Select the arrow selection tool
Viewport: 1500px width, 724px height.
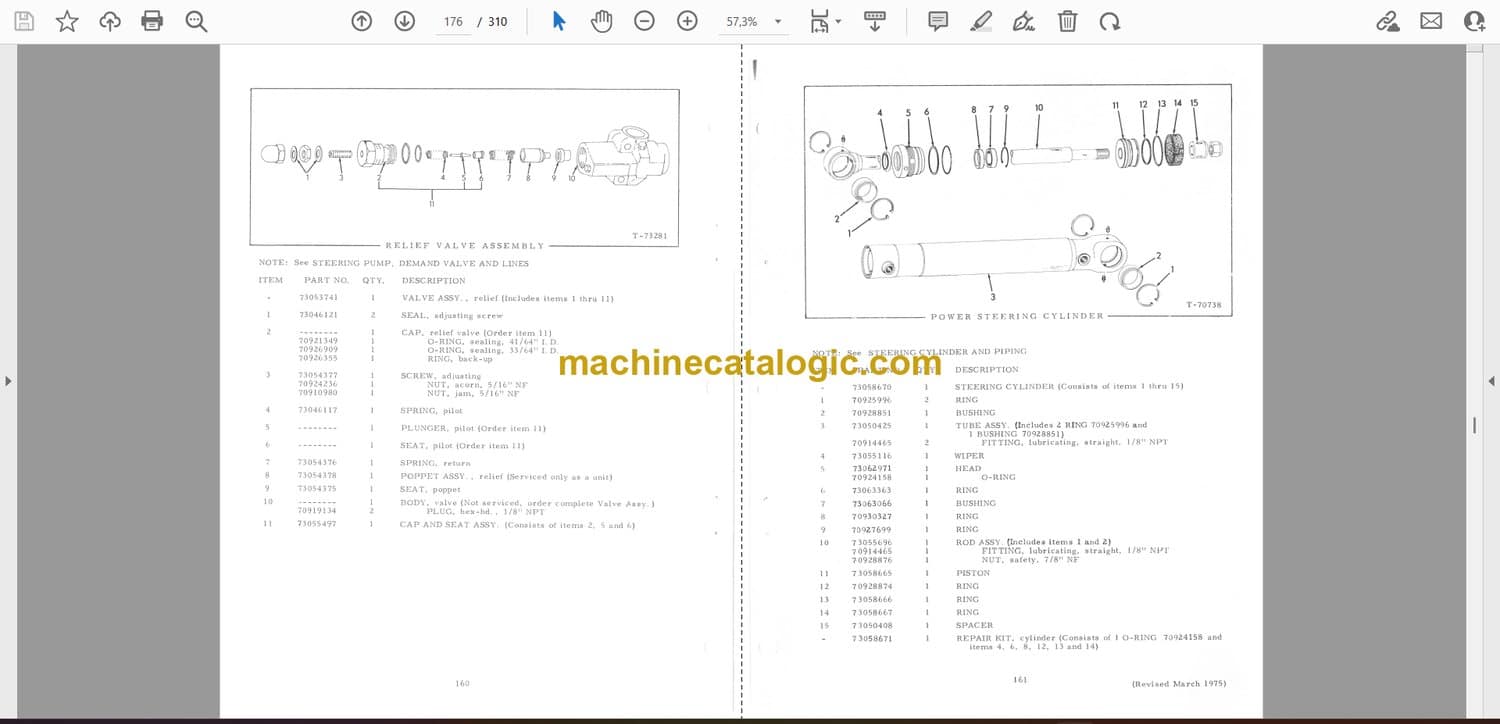(x=559, y=21)
